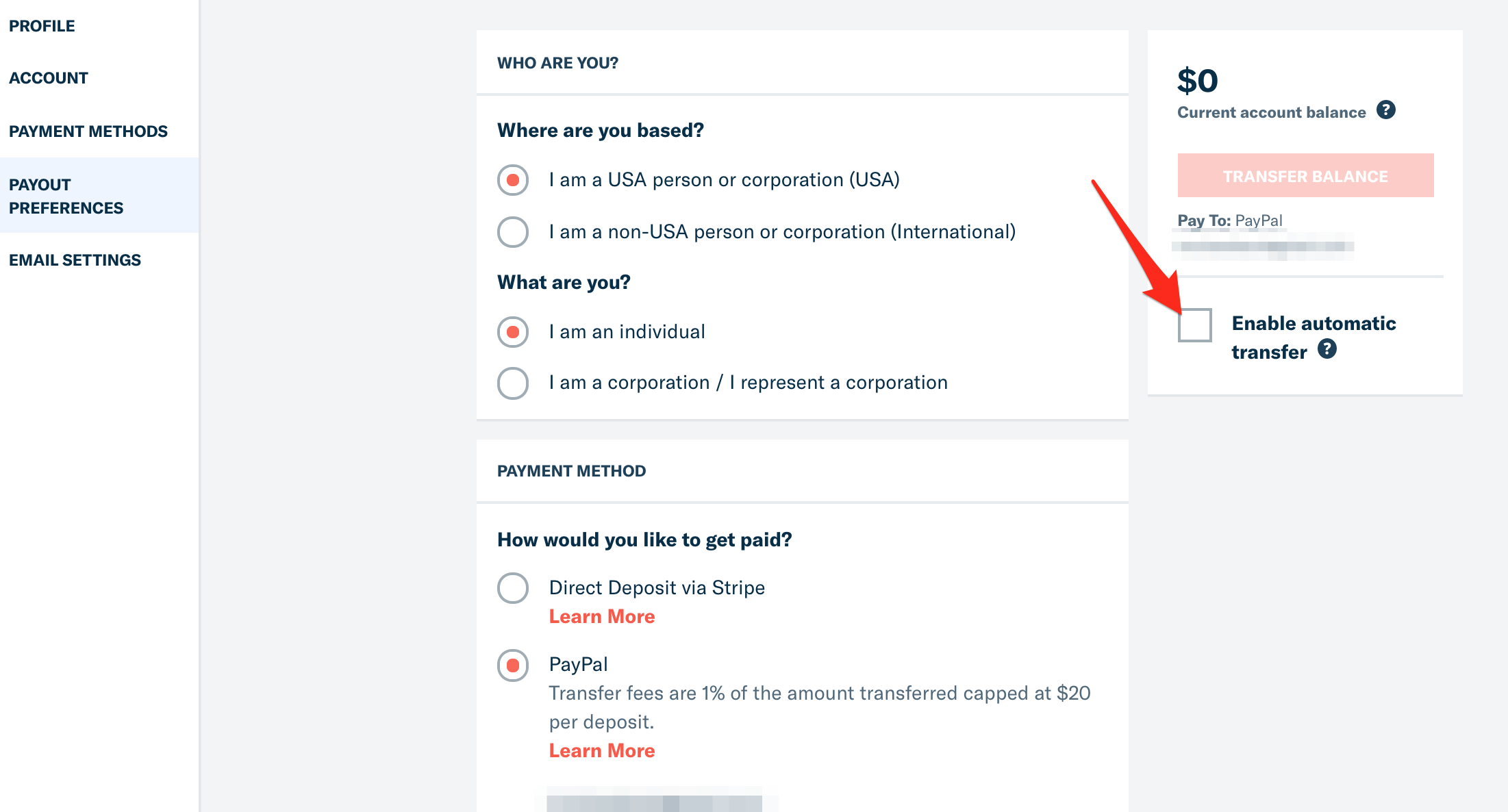Choose "I am a corporation" radio button
This screenshot has height=812, width=1508.
click(x=513, y=383)
